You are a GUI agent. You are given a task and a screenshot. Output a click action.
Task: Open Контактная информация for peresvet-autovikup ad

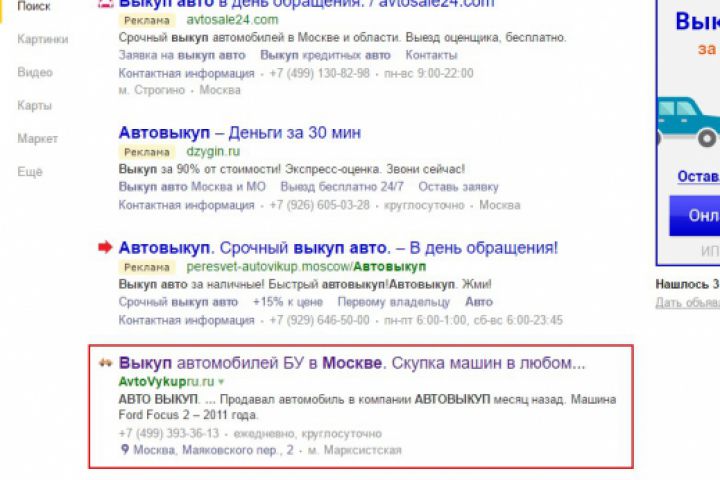pyautogui.click(x=186, y=320)
